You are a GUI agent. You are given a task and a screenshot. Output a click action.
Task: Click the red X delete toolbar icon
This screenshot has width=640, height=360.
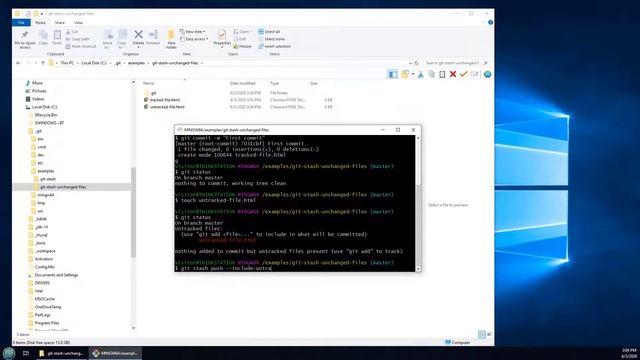(x=453, y=74)
